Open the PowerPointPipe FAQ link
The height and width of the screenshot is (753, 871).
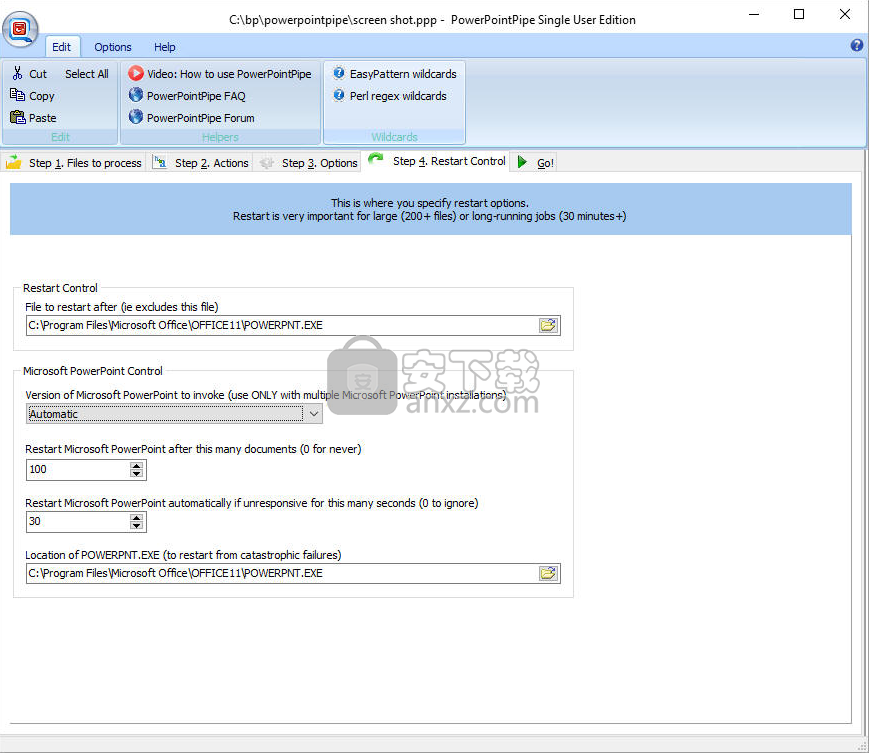(196, 96)
